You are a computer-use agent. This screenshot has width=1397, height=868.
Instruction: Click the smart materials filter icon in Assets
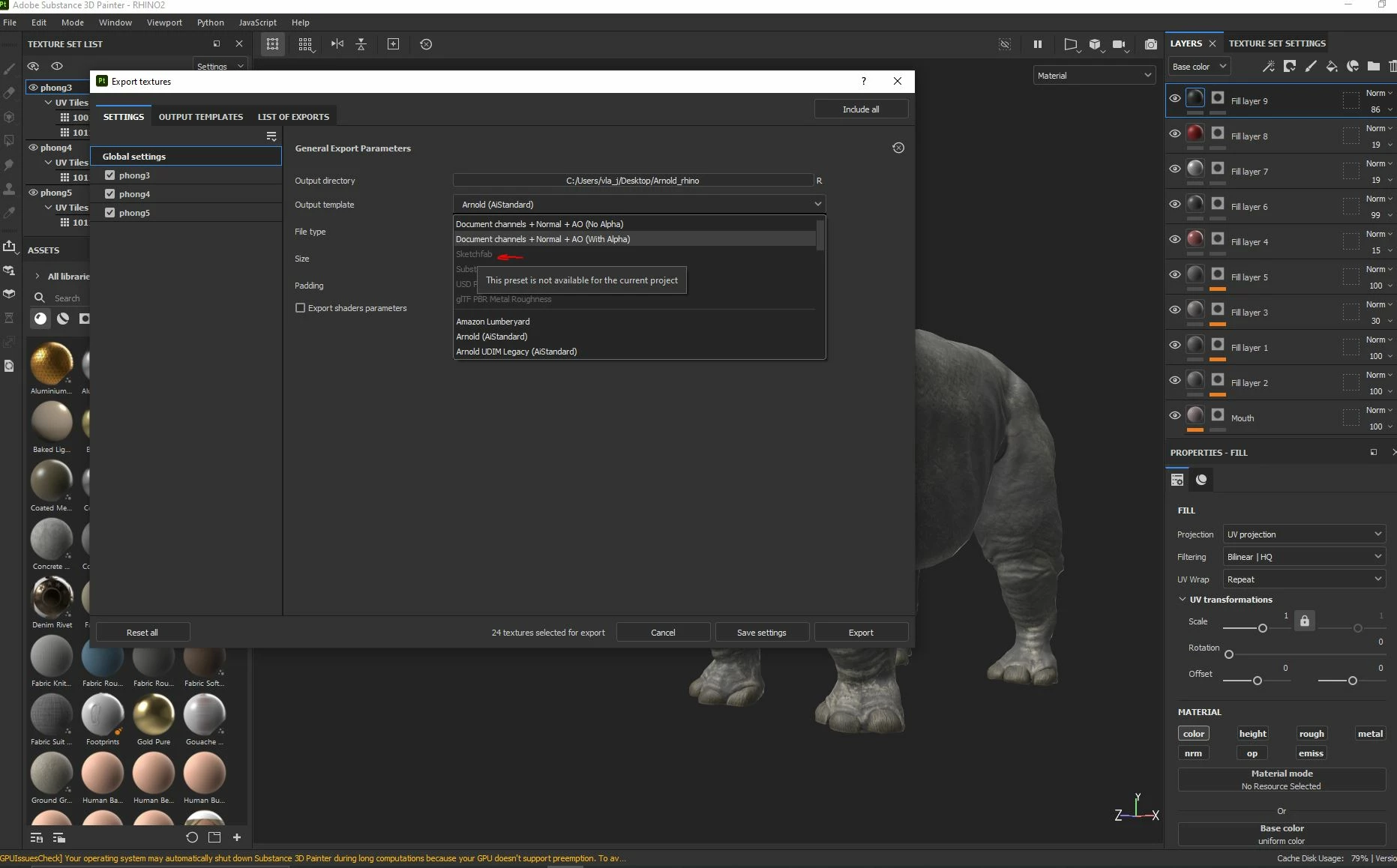(x=63, y=319)
